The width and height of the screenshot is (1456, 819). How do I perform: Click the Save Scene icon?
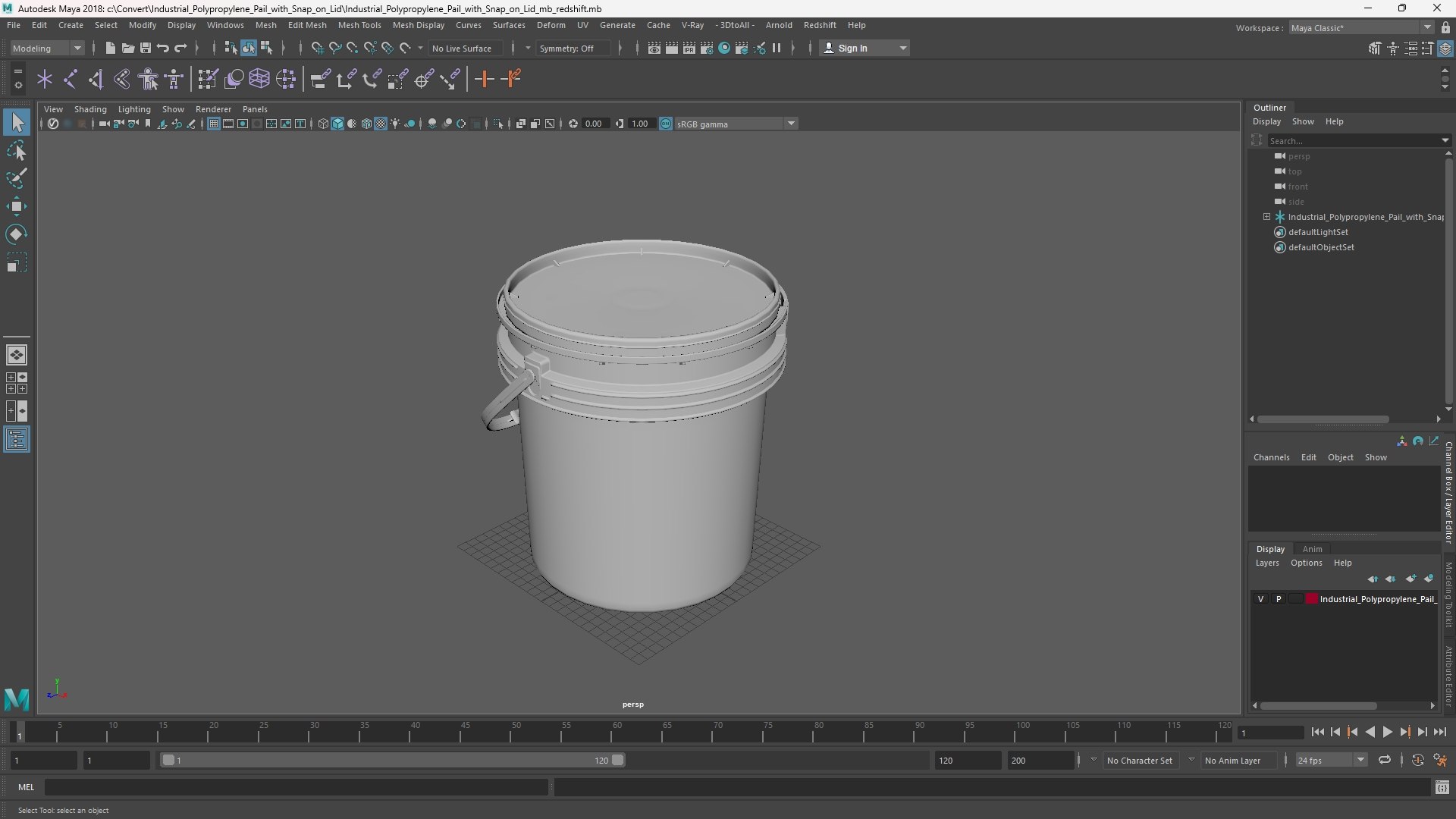tap(145, 48)
